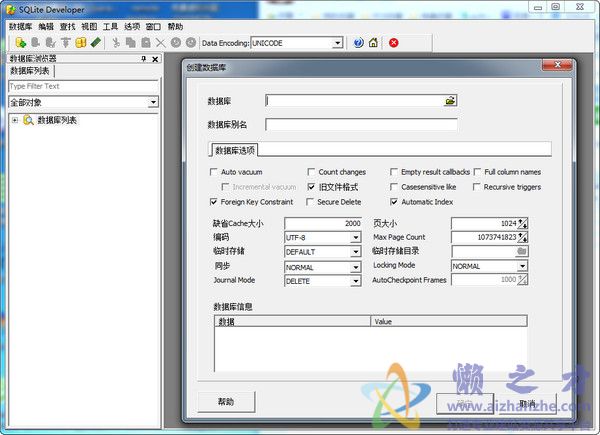Click the green eraser-like toolbar icon
Screen dimensions: 600x435
[96, 42]
